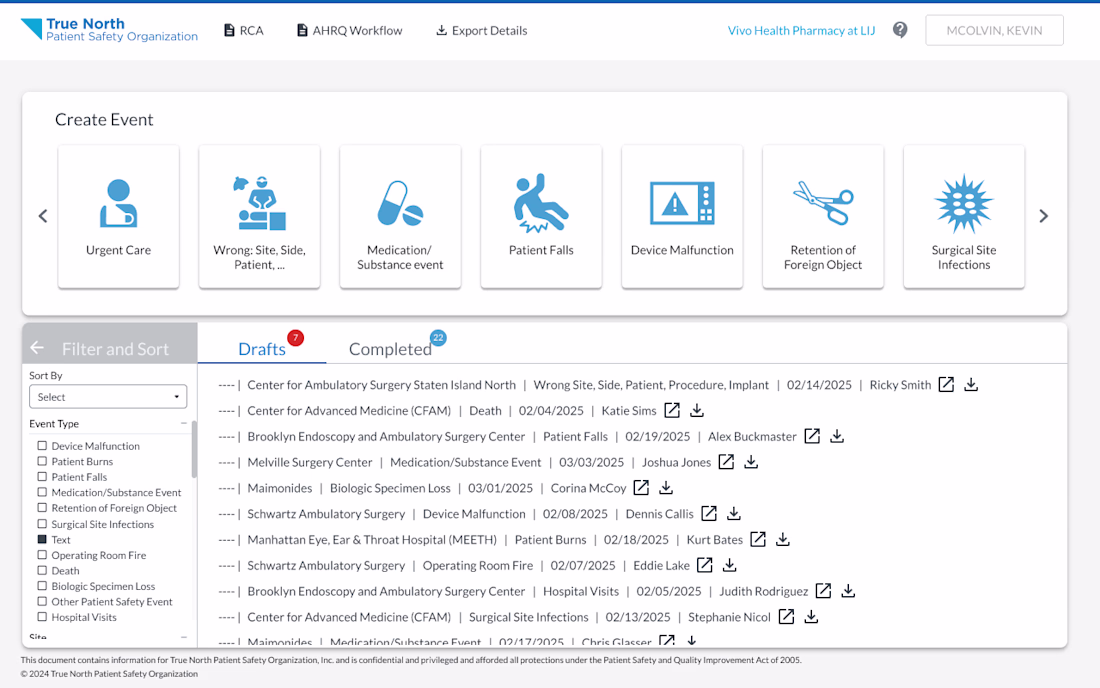Download the Judith Rodriguez draft

coord(848,591)
